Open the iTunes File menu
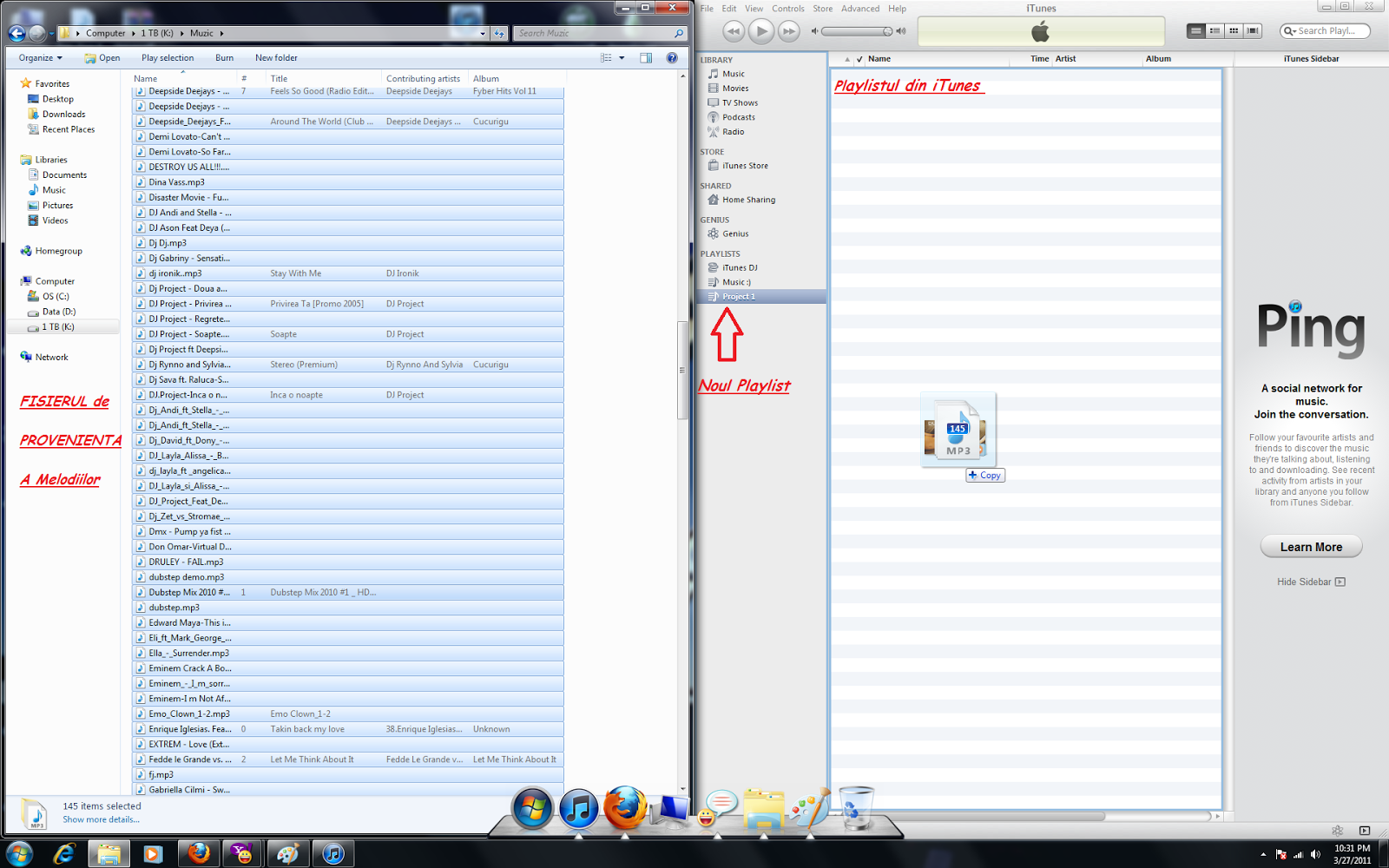1389x868 pixels. (707, 9)
